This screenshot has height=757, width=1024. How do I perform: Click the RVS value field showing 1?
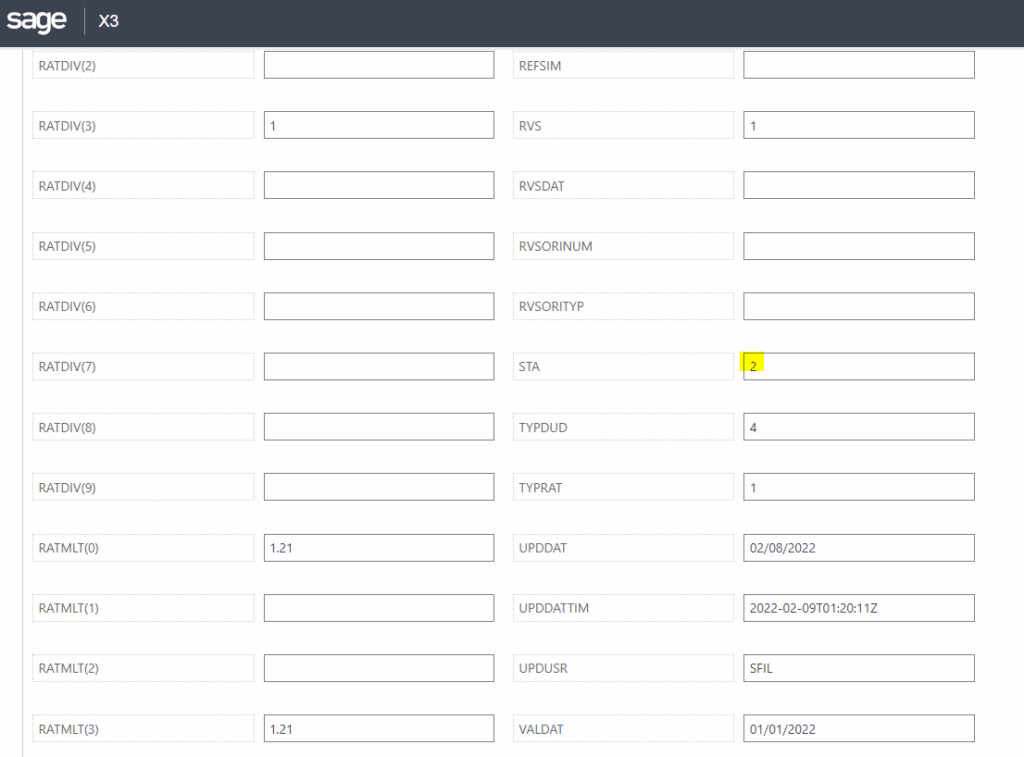[858, 124]
